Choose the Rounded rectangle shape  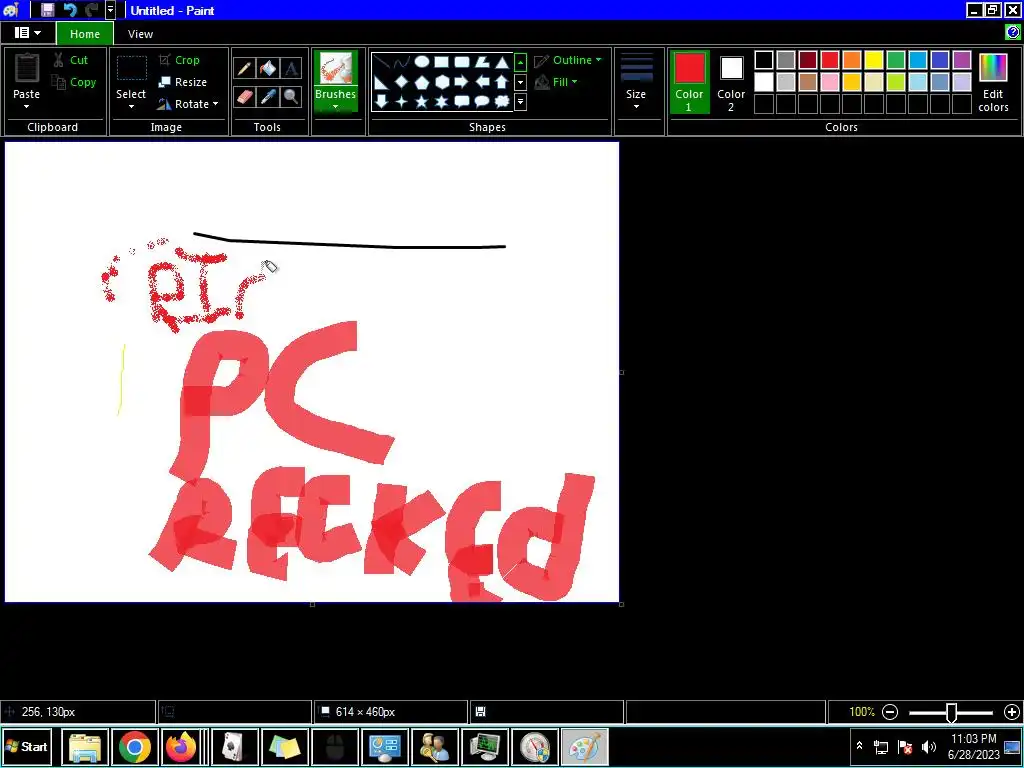[462, 63]
